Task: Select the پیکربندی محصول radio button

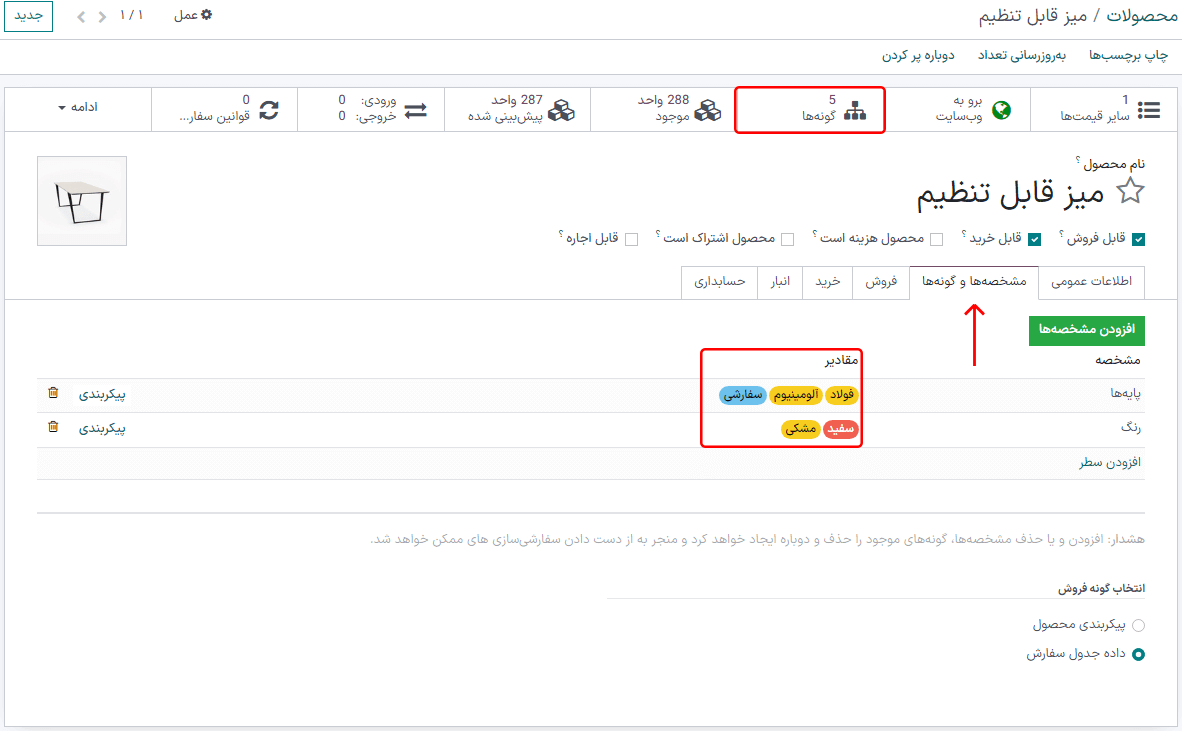Action: [1139, 624]
